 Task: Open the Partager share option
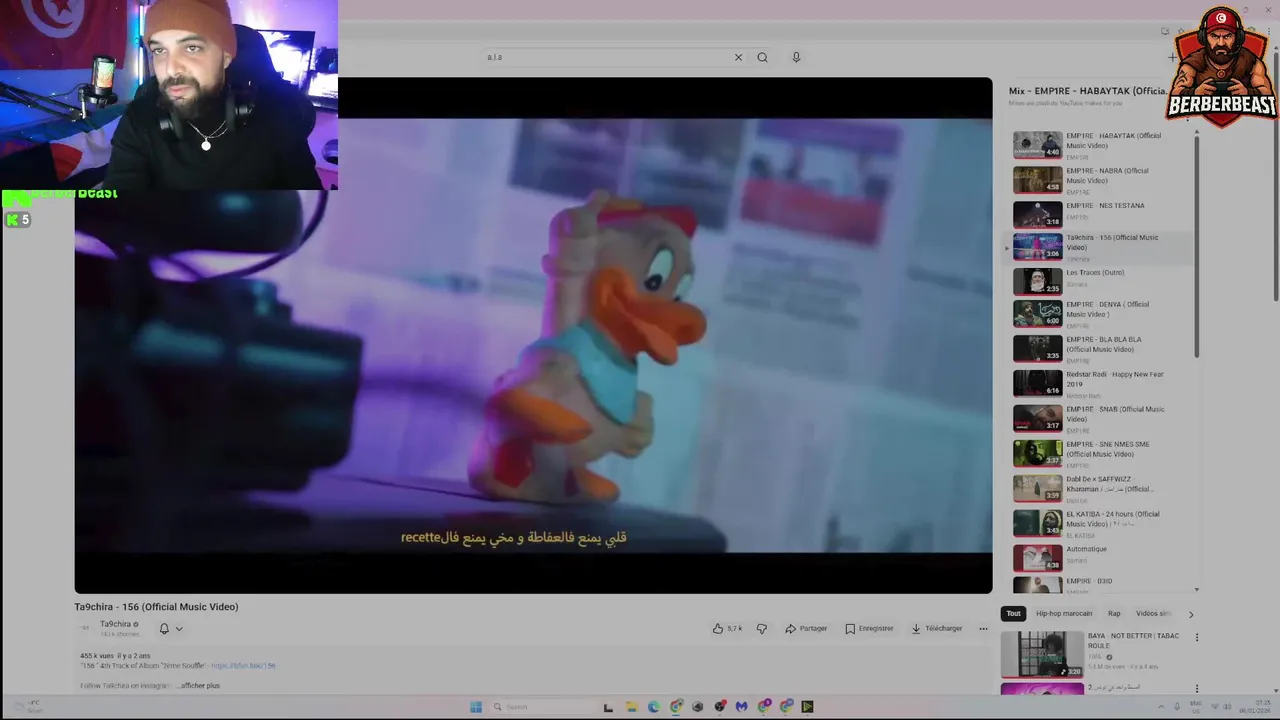pyautogui.click(x=806, y=628)
